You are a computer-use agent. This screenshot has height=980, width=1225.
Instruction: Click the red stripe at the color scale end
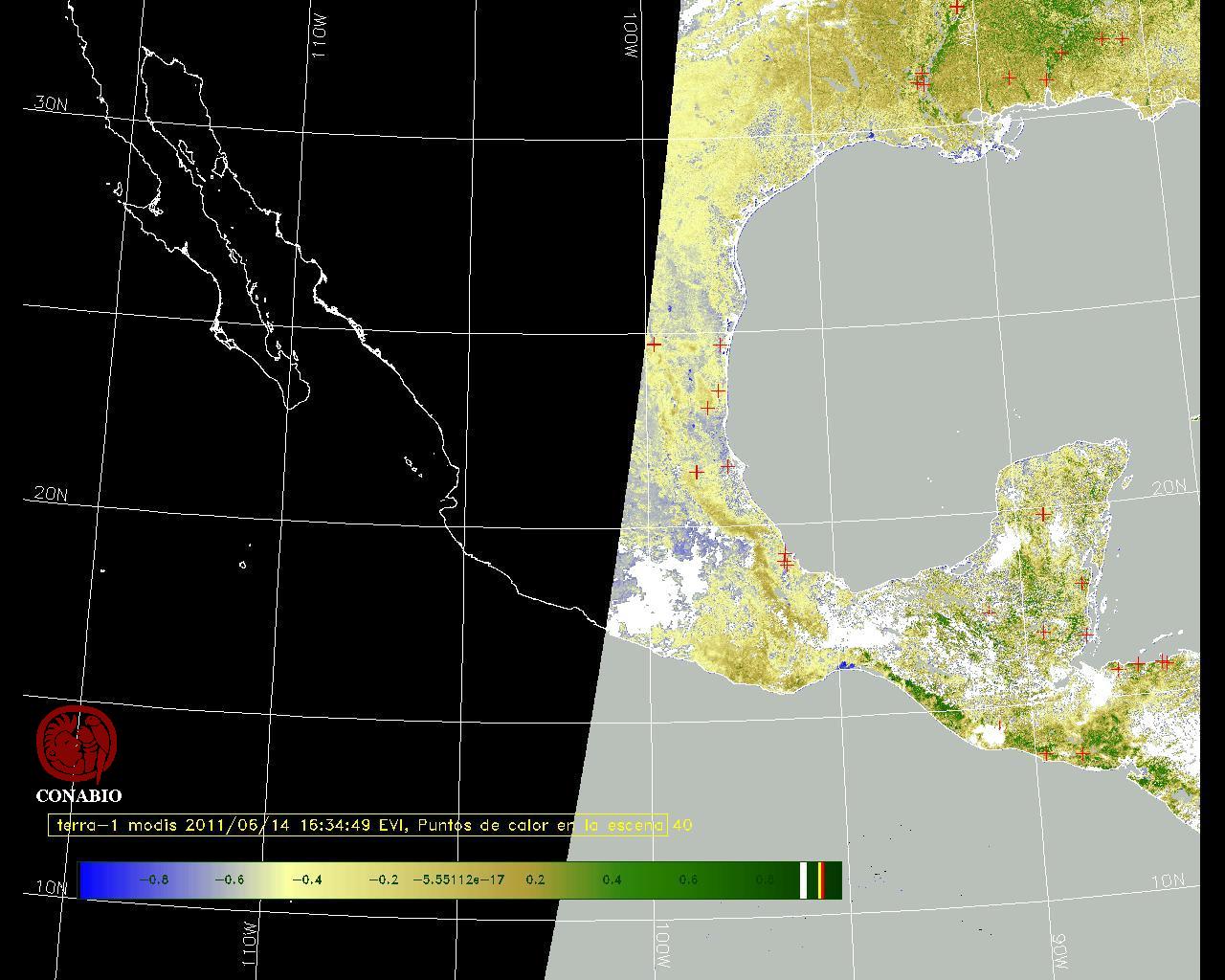click(x=821, y=880)
